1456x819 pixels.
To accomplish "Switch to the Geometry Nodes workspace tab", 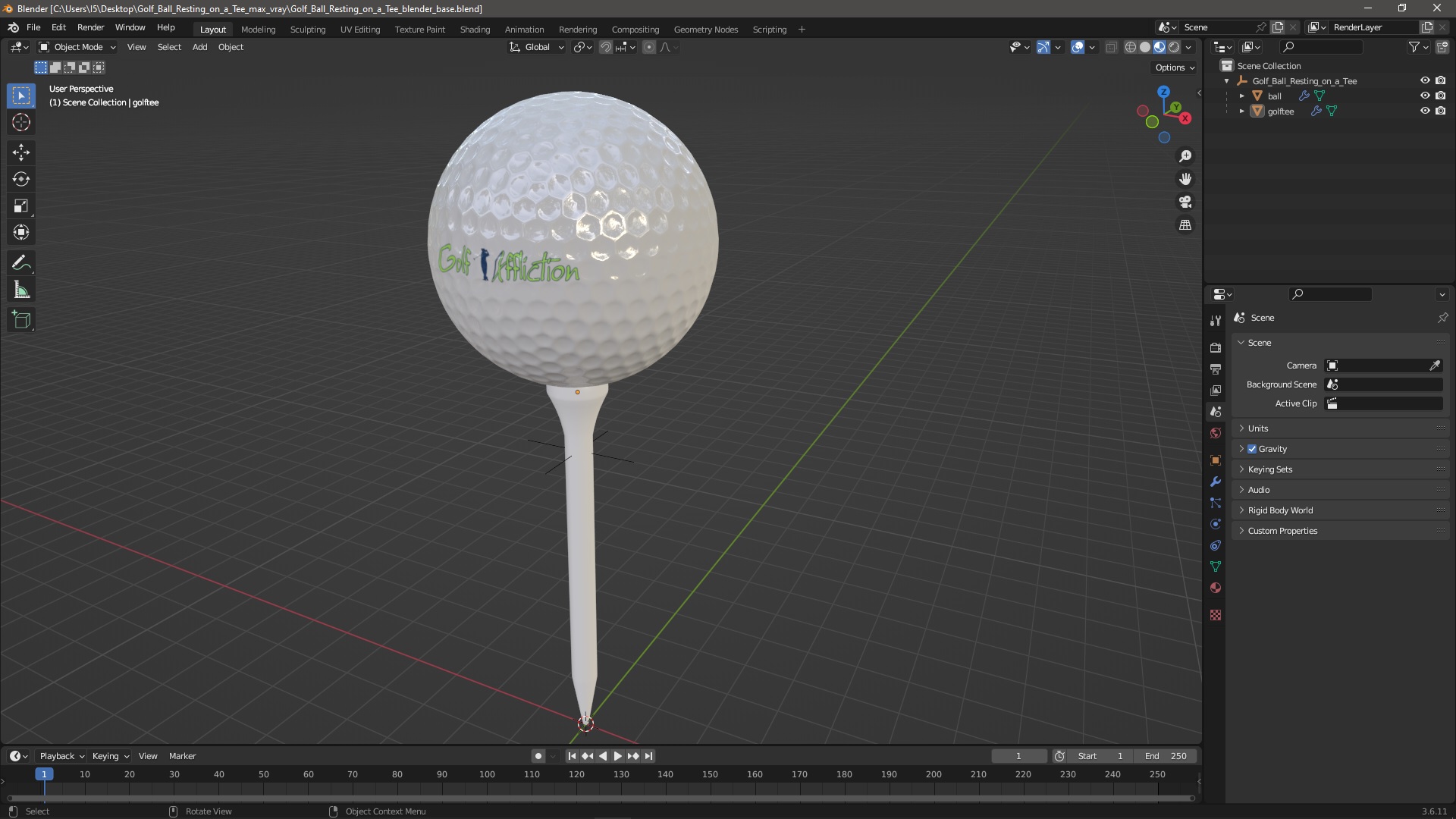I will pos(705,29).
